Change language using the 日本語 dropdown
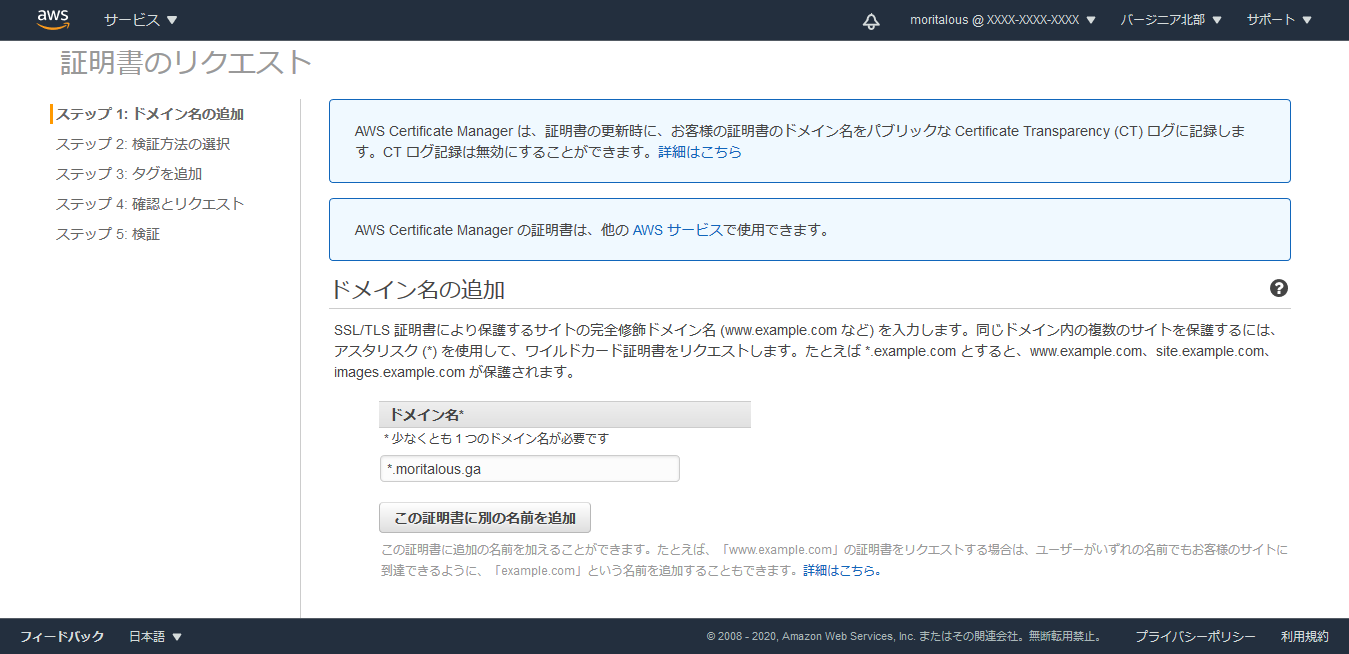Viewport: 1349px width, 654px height. point(155,636)
